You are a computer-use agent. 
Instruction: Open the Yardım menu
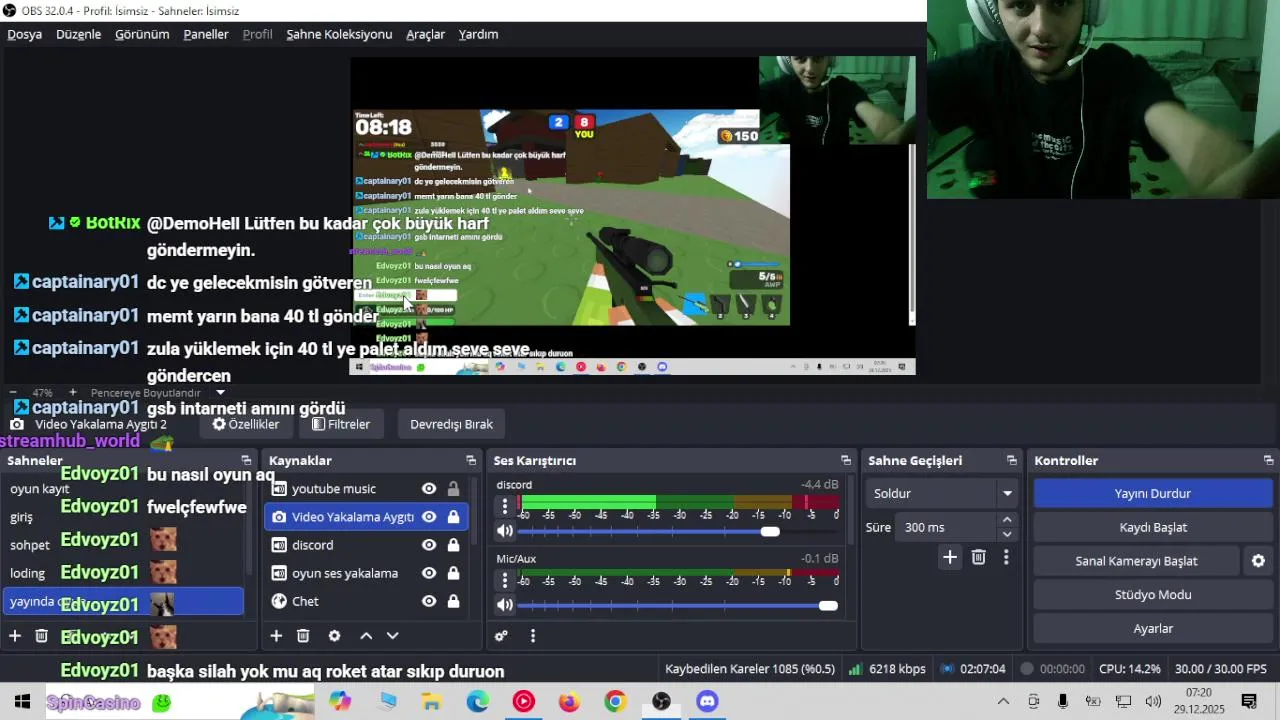[x=478, y=34]
